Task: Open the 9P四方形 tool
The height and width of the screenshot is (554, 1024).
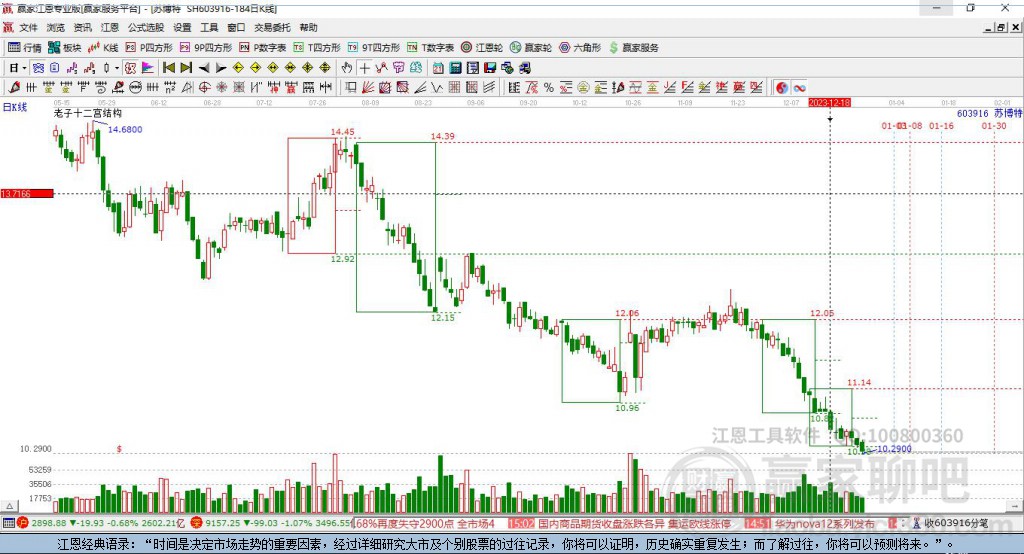Action: [x=206, y=48]
